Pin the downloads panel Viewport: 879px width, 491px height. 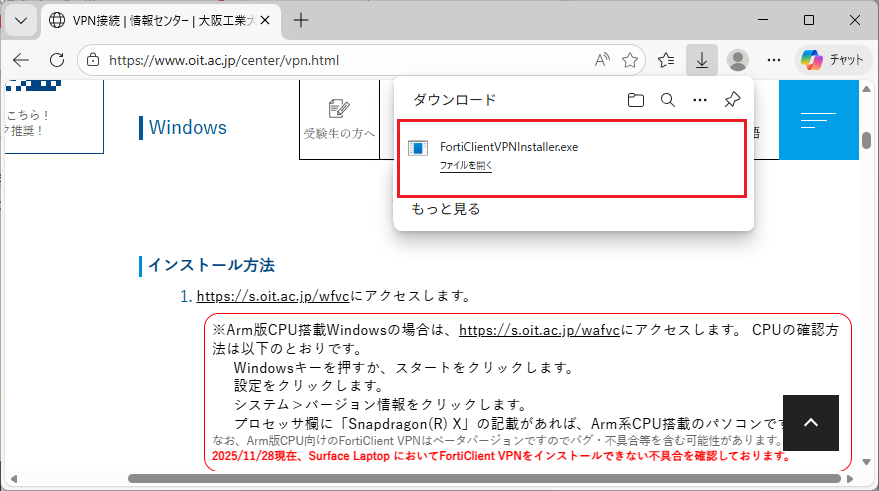[732, 100]
